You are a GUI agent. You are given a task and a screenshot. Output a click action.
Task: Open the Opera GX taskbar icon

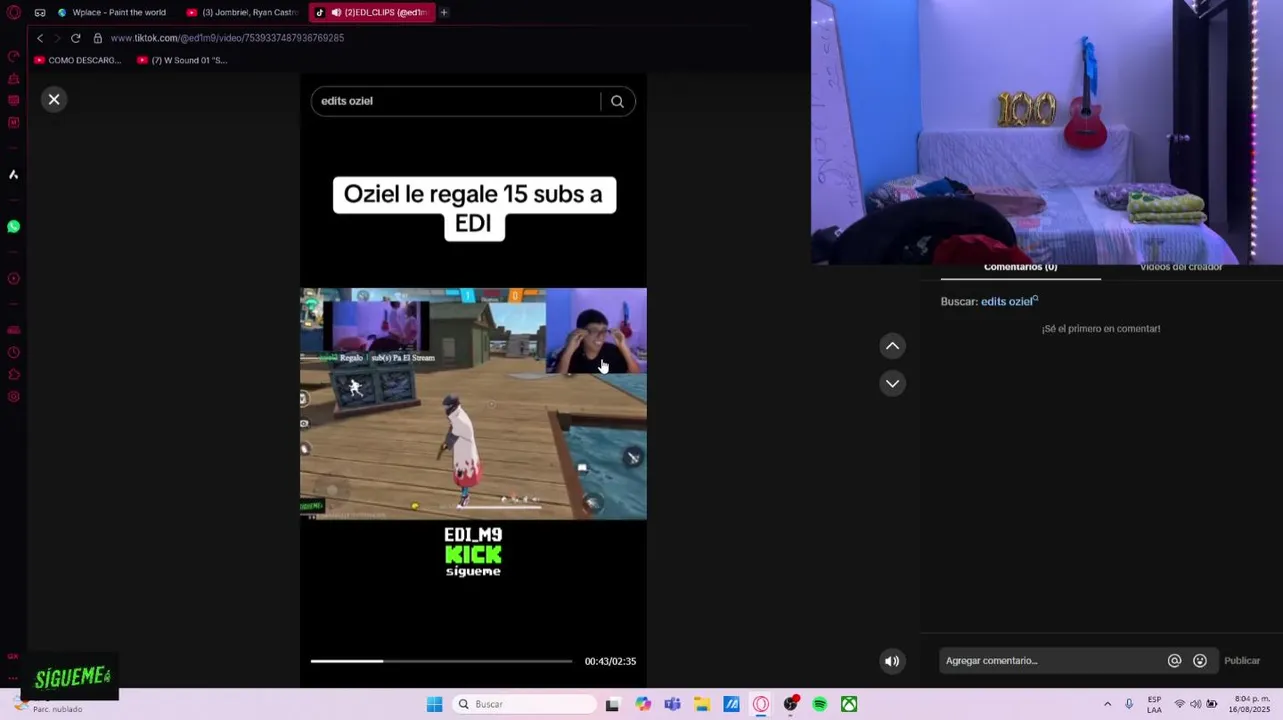[761, 704]
